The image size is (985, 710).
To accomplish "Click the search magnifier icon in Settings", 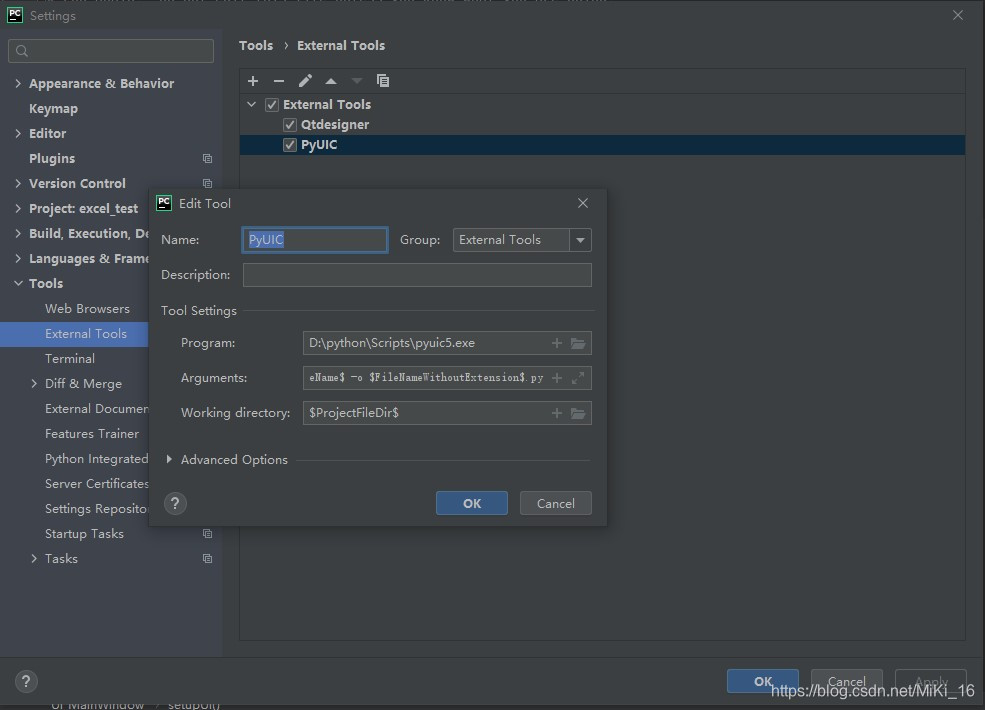I will coord(22,51).
